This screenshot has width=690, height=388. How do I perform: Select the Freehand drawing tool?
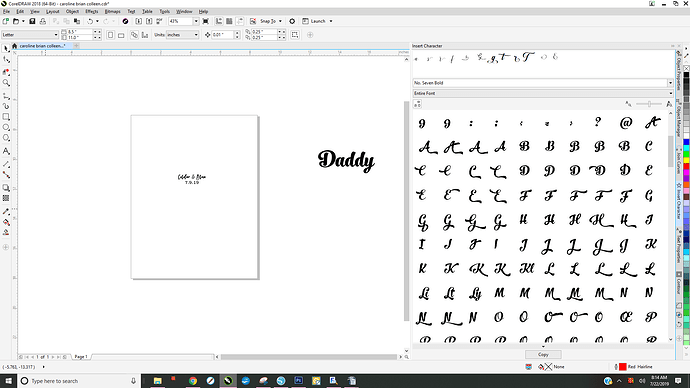[x=6, y=95]
